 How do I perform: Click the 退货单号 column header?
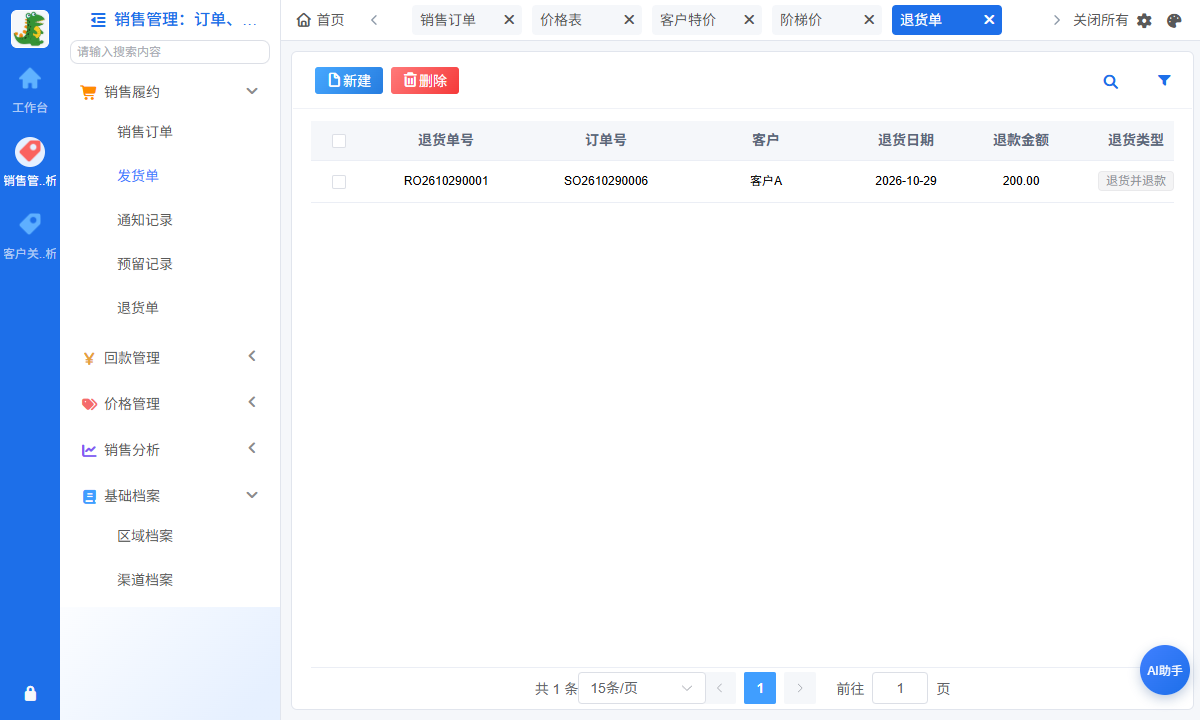(x=446, y=141)
